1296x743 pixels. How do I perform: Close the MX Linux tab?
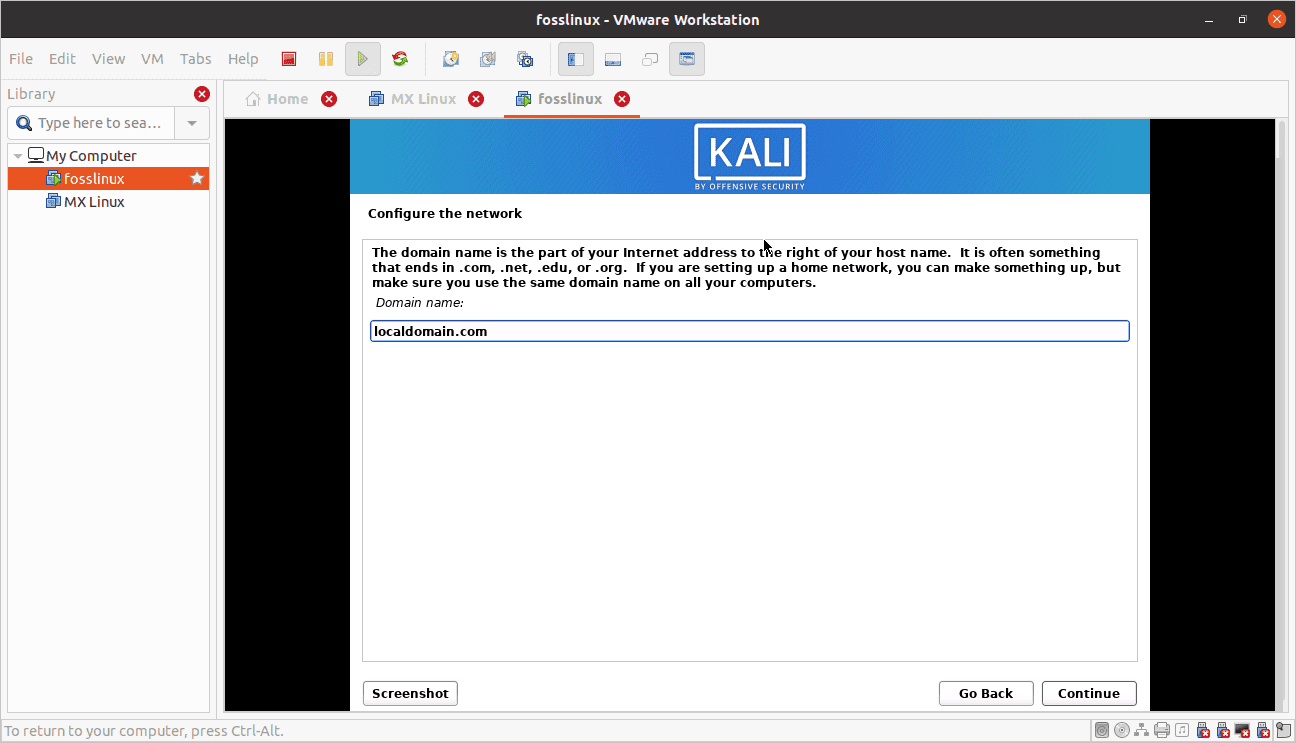pyautogui.click(x=476, y=98)
